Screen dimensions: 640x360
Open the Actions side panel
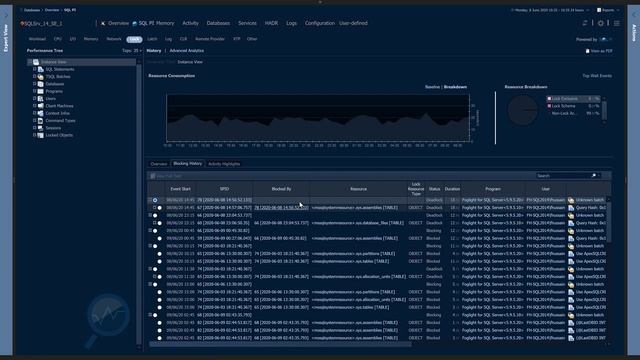[x=634, y=33]
